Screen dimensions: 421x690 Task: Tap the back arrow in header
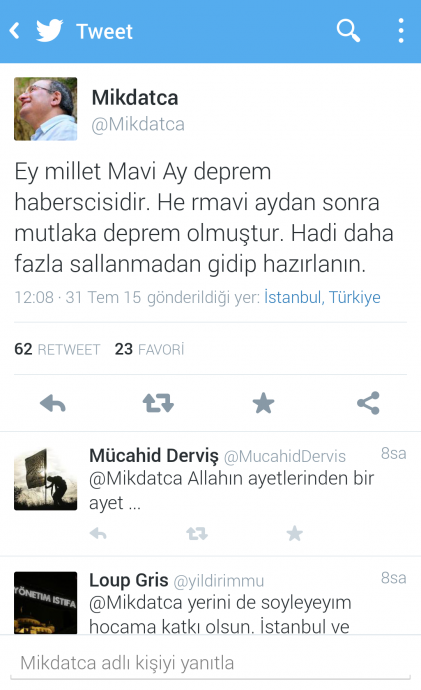coord(15,31)
